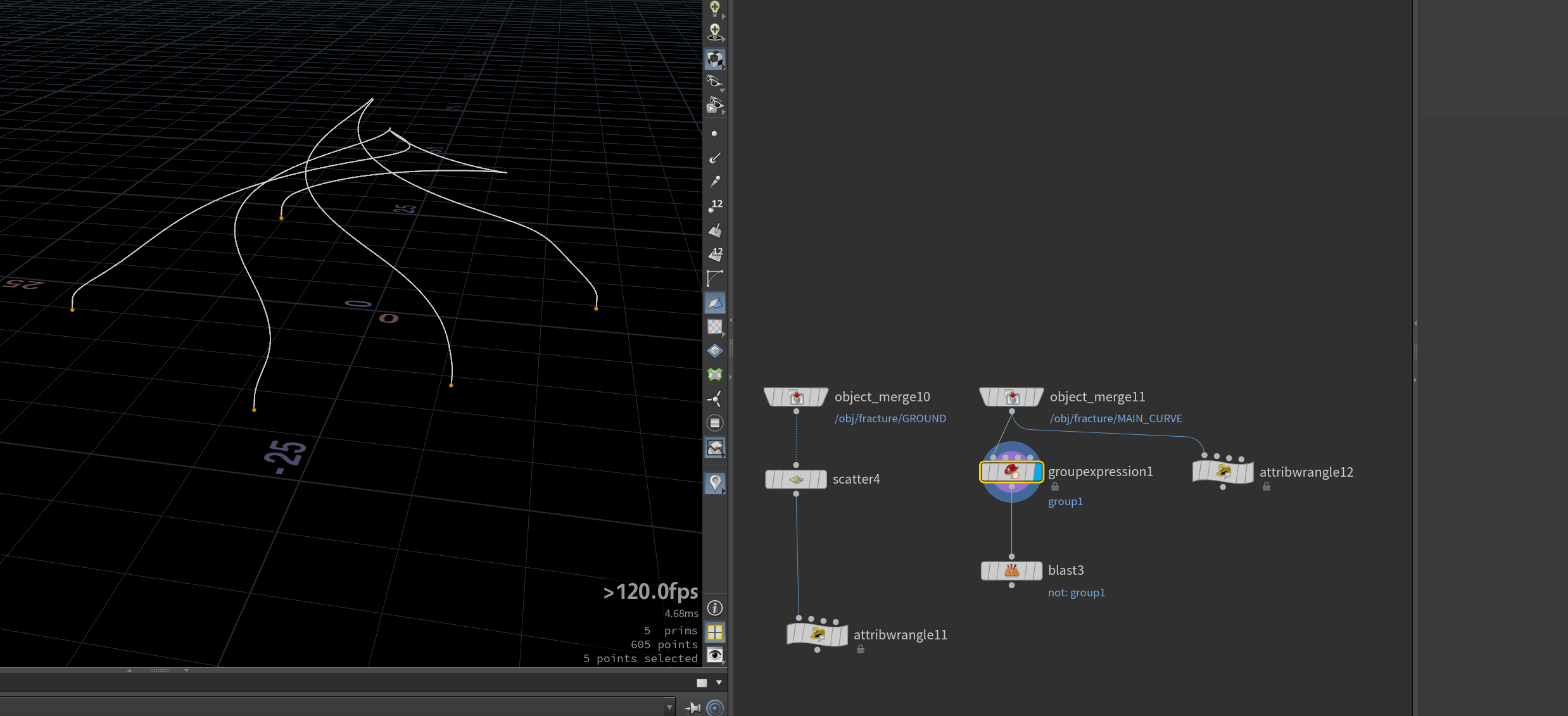Toggle the map-pin location marker icon

click(715, 483)
